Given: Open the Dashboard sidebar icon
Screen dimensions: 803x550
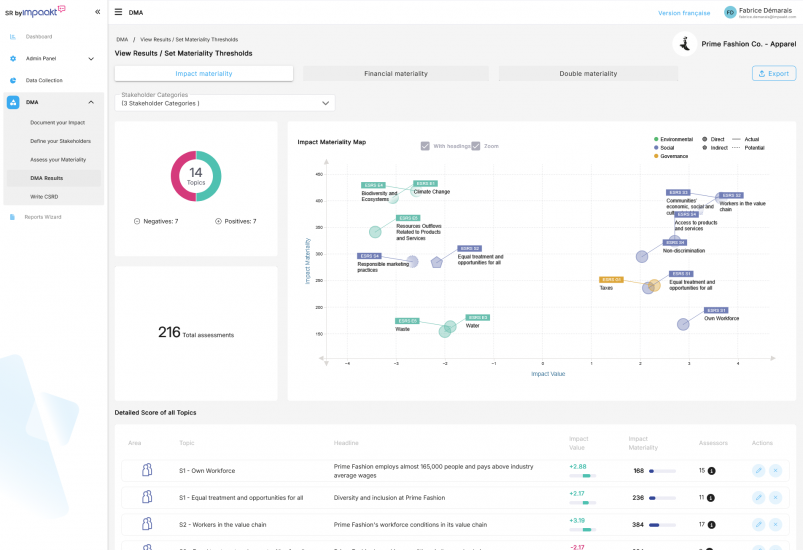Looking at the screenshot, I should [x=13, y=37].
